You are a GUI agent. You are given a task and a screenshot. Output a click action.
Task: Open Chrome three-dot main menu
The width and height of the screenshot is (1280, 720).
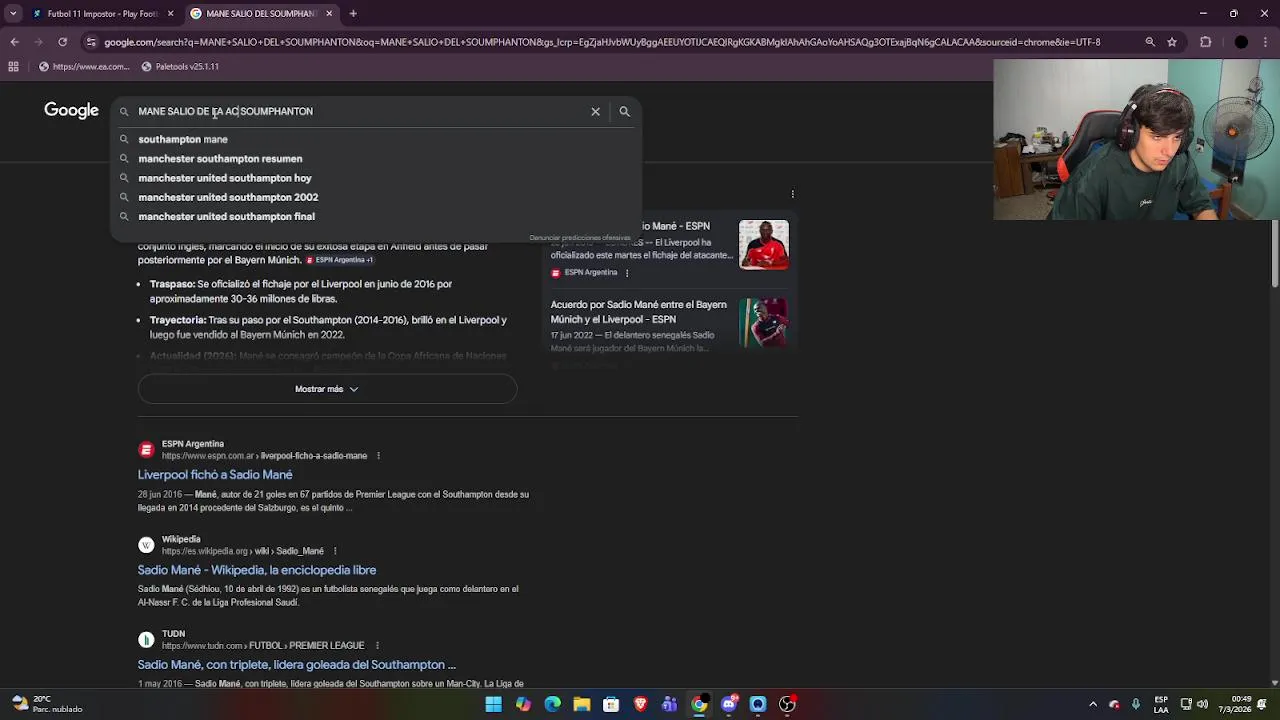click(1266, 42)
